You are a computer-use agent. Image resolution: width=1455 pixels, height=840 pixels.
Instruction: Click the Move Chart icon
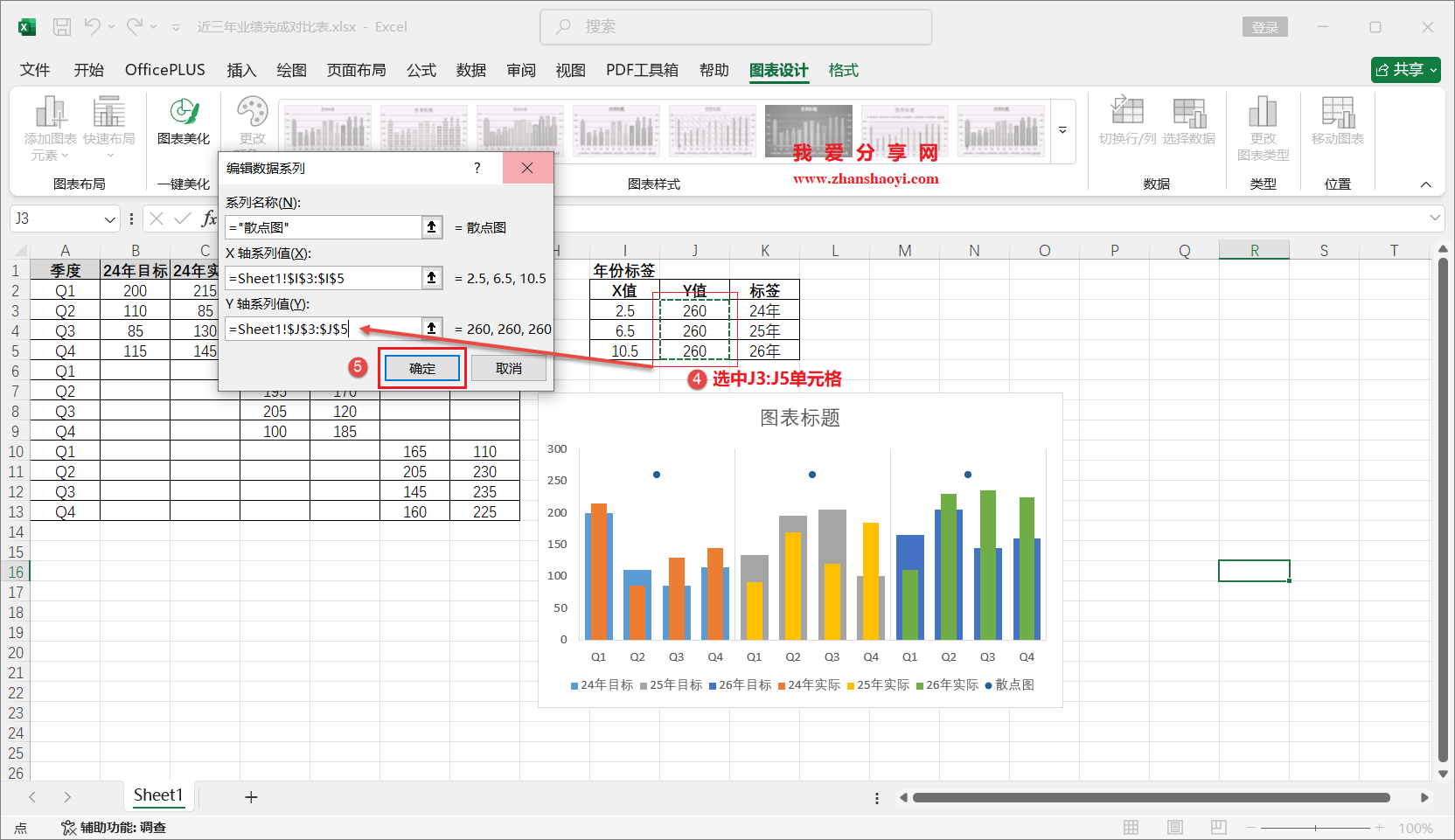pyautogui.click(x=1337, y=121)
